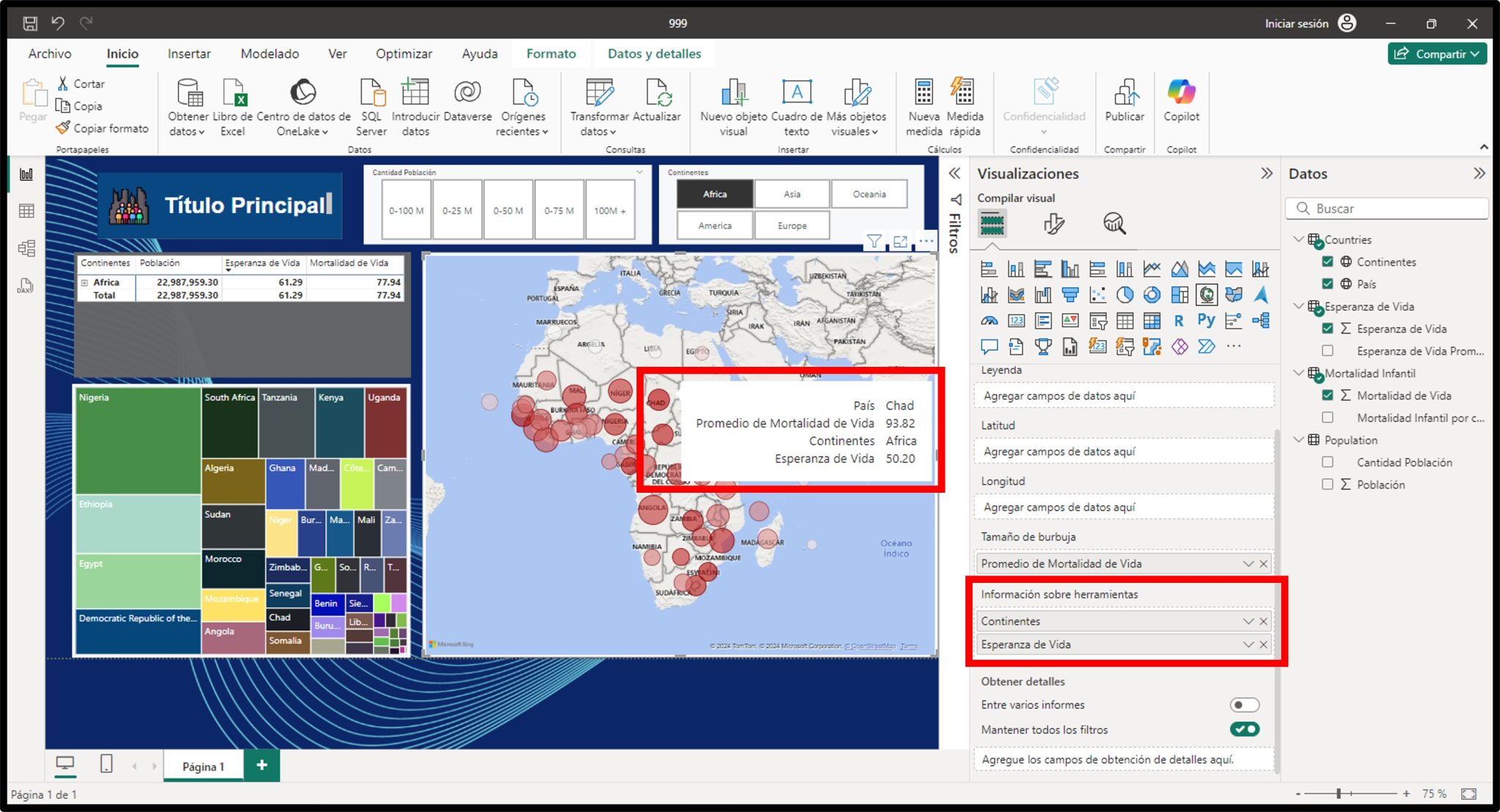Click Iniciar sesión link
This screenshot has height=812, width=1500.
point(1296,23)
